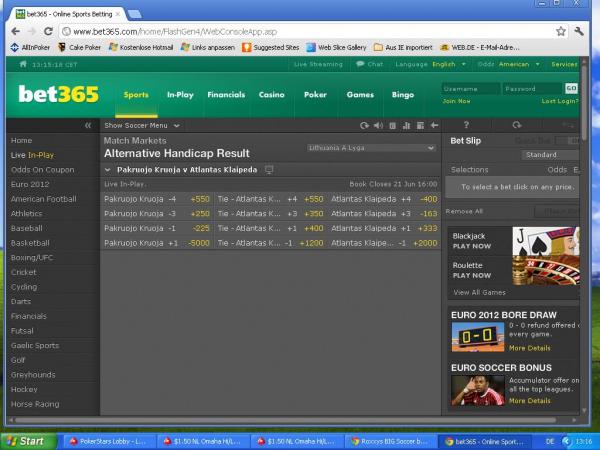The width and height of the screenshot is (600, 450).
Task: Click the sound speaker icon in match toolbar
Action: (x=378, y=125)
